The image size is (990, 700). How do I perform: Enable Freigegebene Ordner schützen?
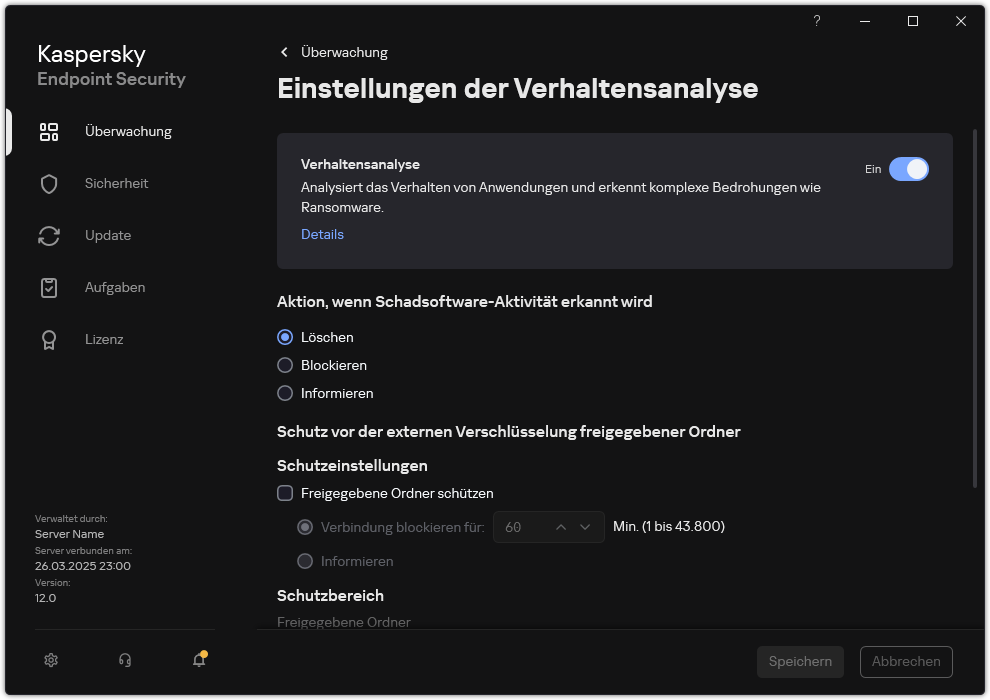tap(285, 493)
